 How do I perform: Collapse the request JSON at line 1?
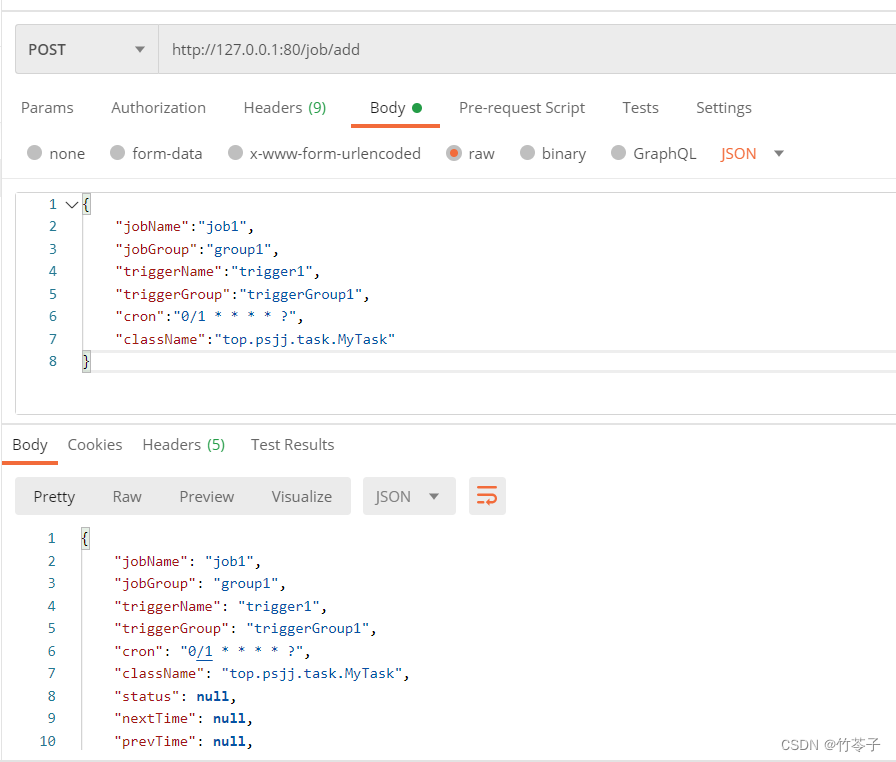coord(71,204)
